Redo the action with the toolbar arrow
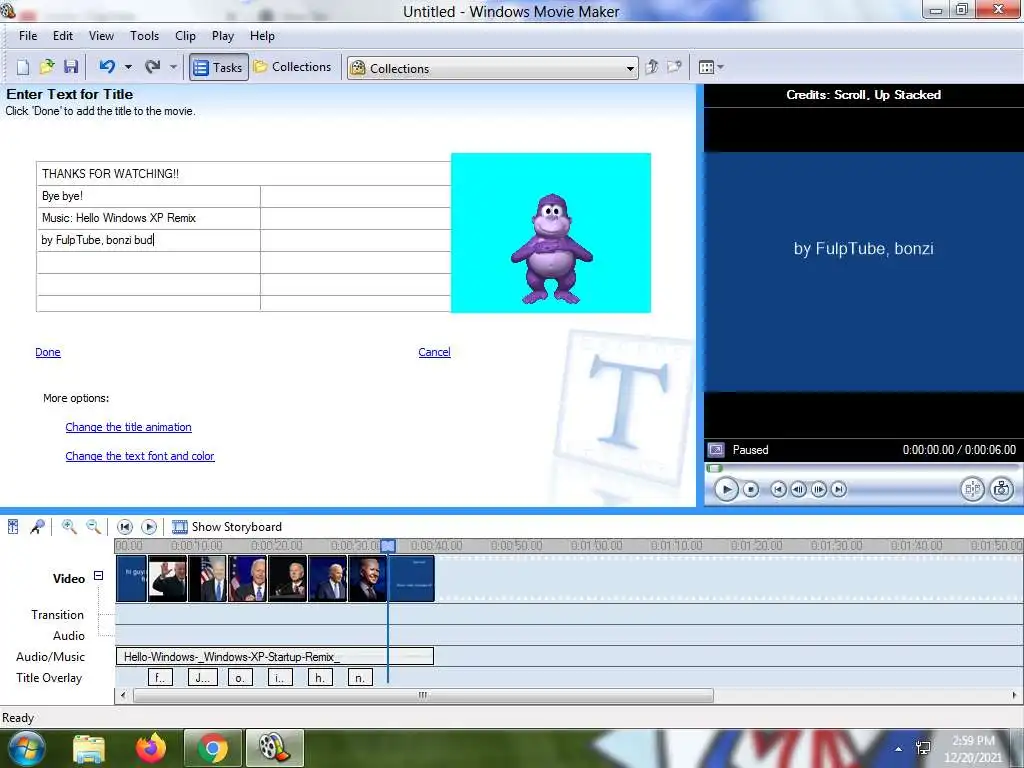 [153, 67]
